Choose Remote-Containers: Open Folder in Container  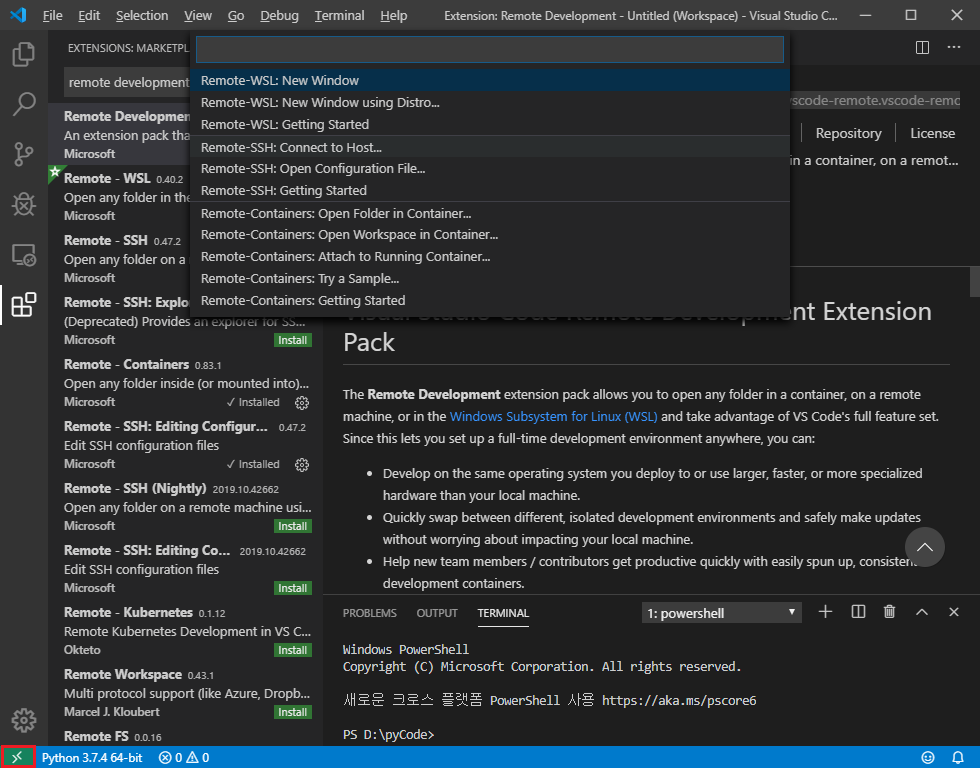pos(490,214)
